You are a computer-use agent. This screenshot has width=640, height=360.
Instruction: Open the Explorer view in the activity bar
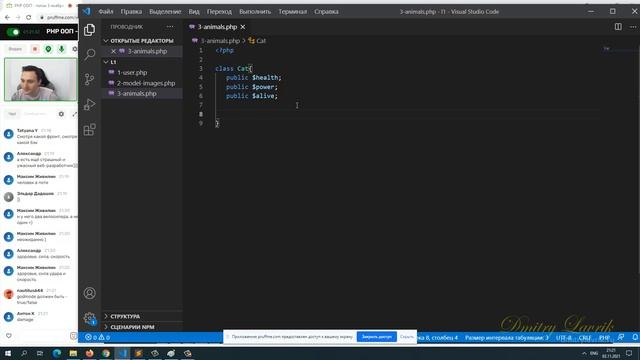tap(89, 30)
